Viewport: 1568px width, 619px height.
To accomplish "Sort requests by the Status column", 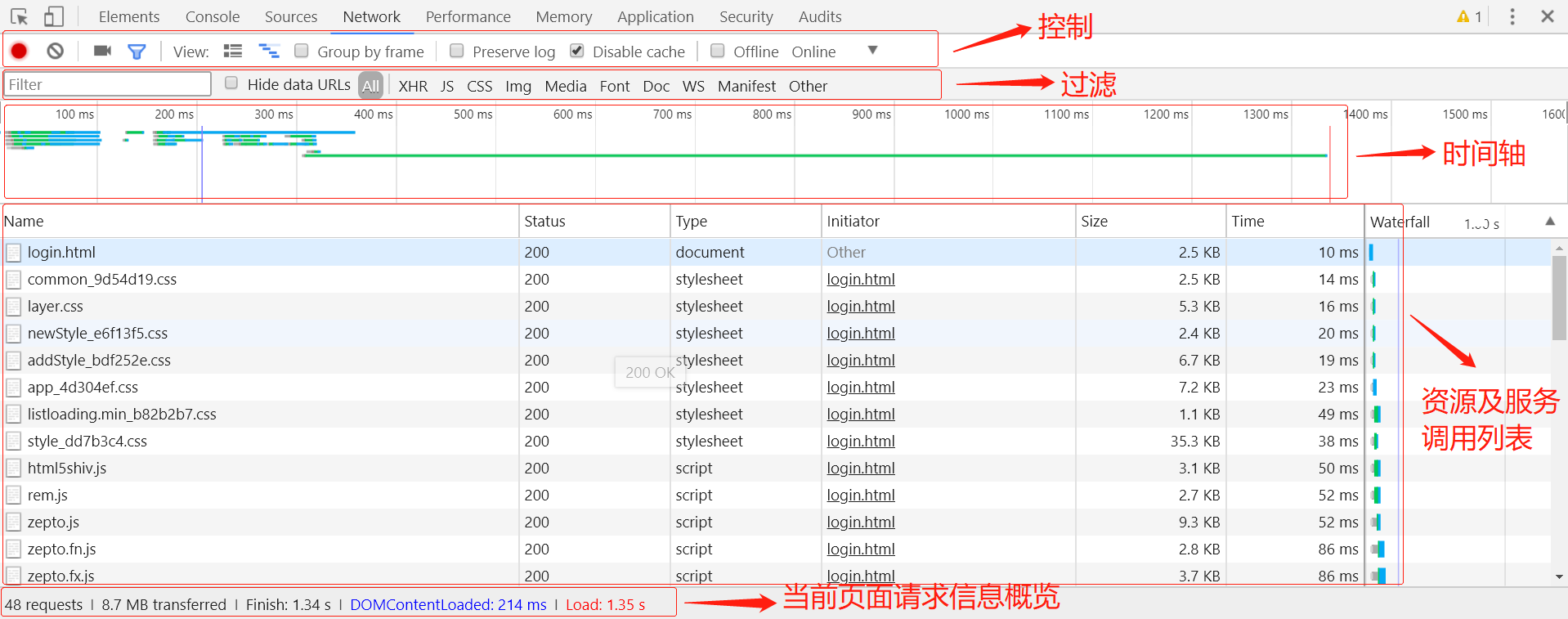I will click(x=594, y=222).
